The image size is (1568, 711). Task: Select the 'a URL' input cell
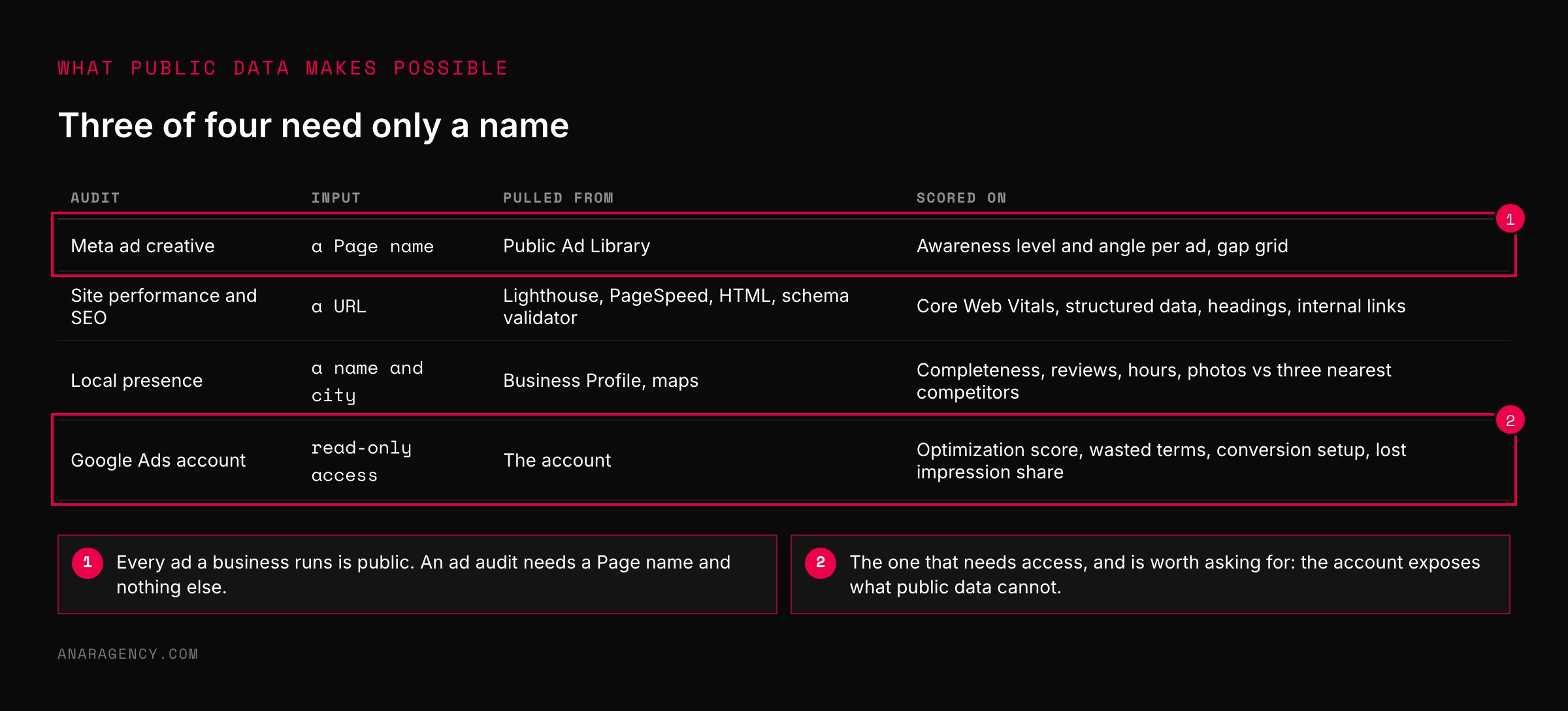(x=338, y=306)
